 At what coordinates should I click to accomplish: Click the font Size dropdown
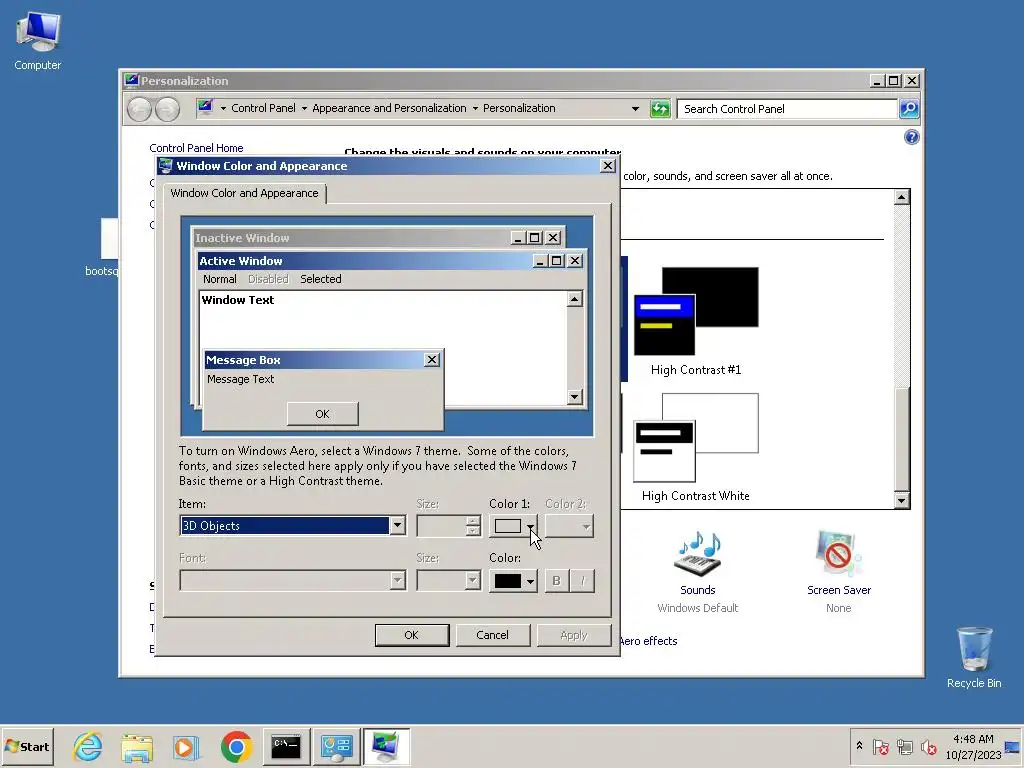pyautogui.click(x=449, y=581)
